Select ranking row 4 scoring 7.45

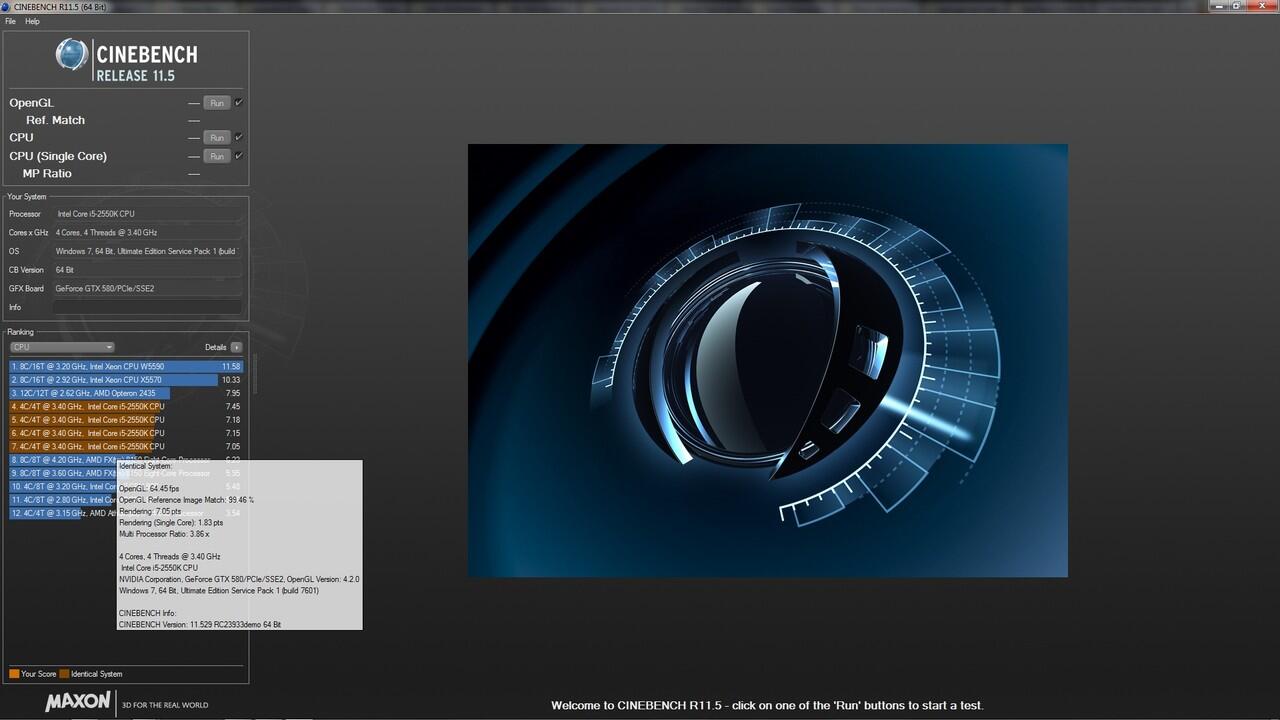(126, 407)
